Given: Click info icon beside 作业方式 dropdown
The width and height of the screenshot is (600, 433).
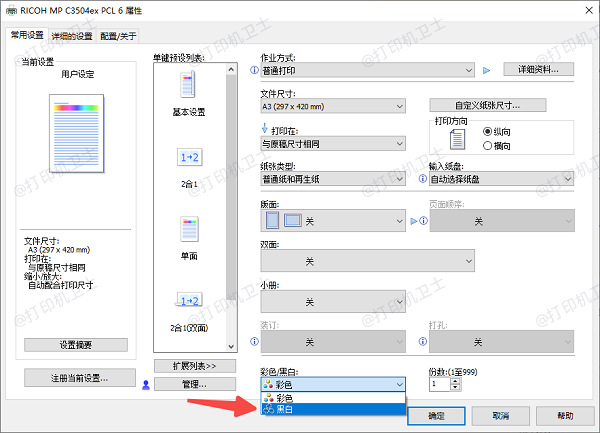Looking at the screenshot, I should (254, 70).
